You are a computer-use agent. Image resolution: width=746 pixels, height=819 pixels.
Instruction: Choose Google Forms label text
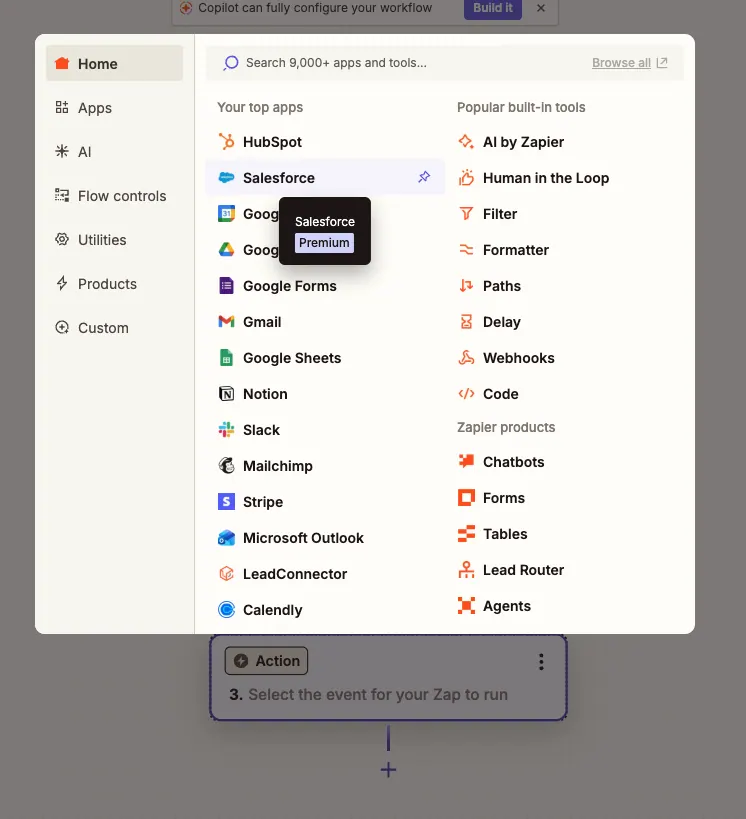pos(290,286)
